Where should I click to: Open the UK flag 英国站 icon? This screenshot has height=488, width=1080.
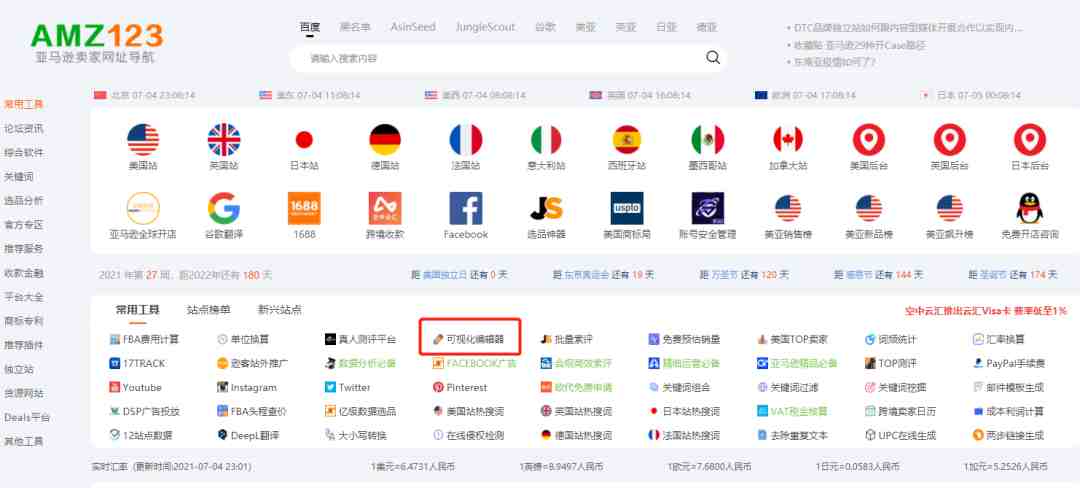(x=224, y=140)
